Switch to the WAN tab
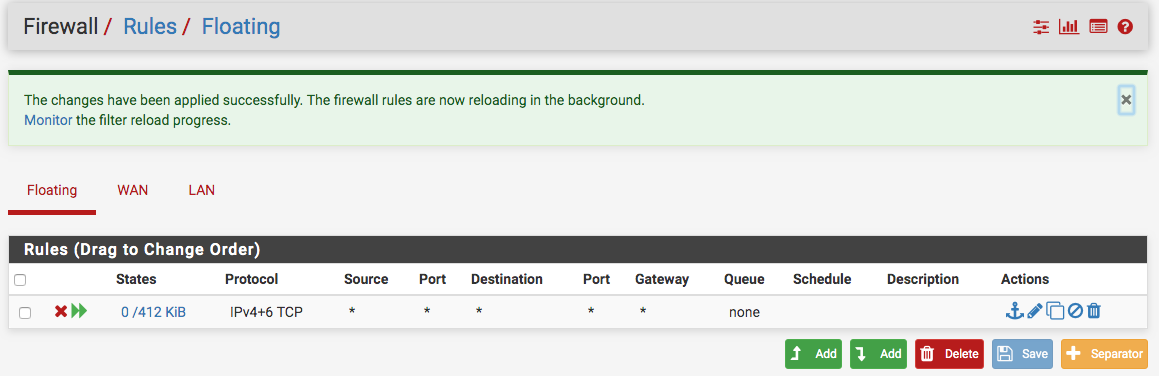The width and height of the screenshot is (1159, 376). click(x=132, y=191)
